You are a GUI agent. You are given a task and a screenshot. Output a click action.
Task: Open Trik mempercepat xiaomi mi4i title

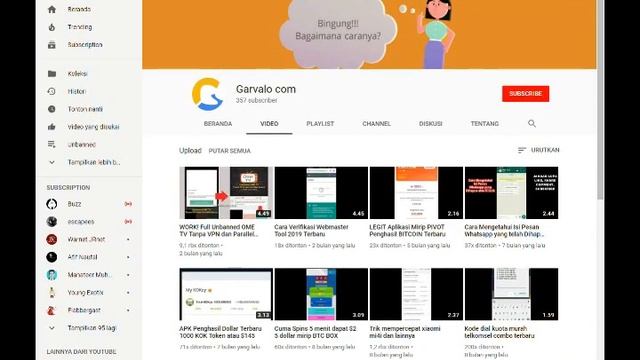(404, 332)
